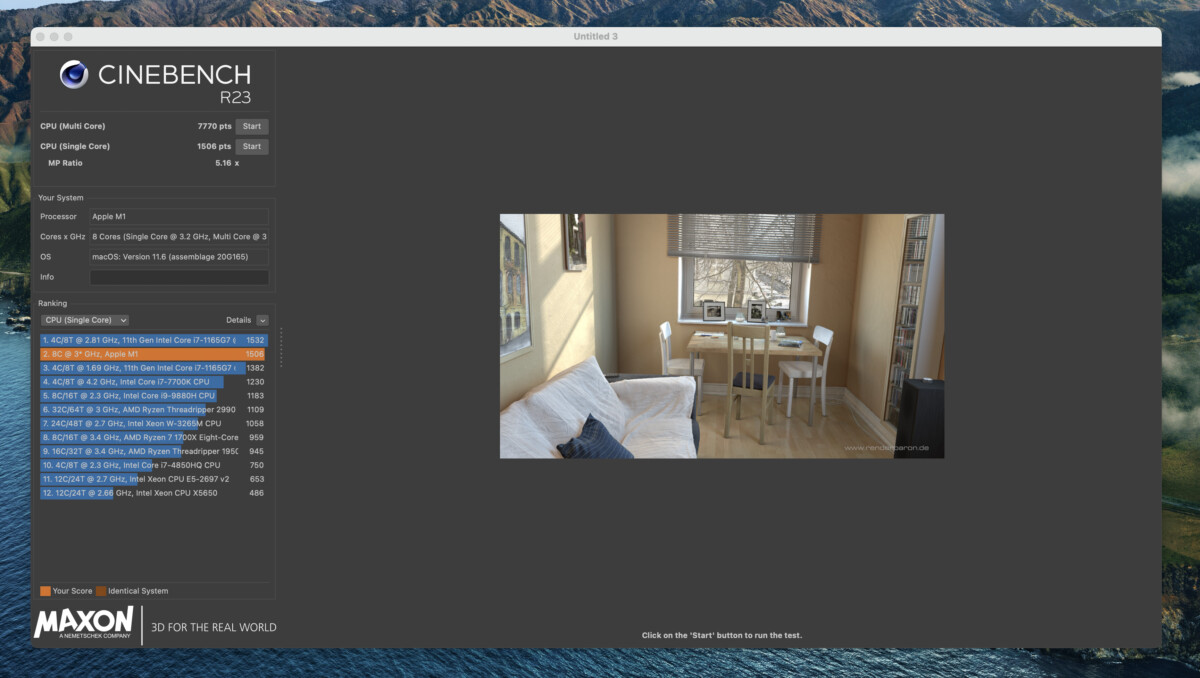This screenshot has height=678, width=1200.
Task: Select the Intel Core i7-7700K ranking row
Action: (140, 382)
